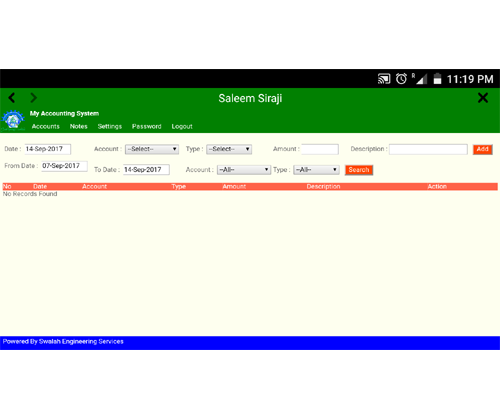Click the red Search button

(359, 170)
